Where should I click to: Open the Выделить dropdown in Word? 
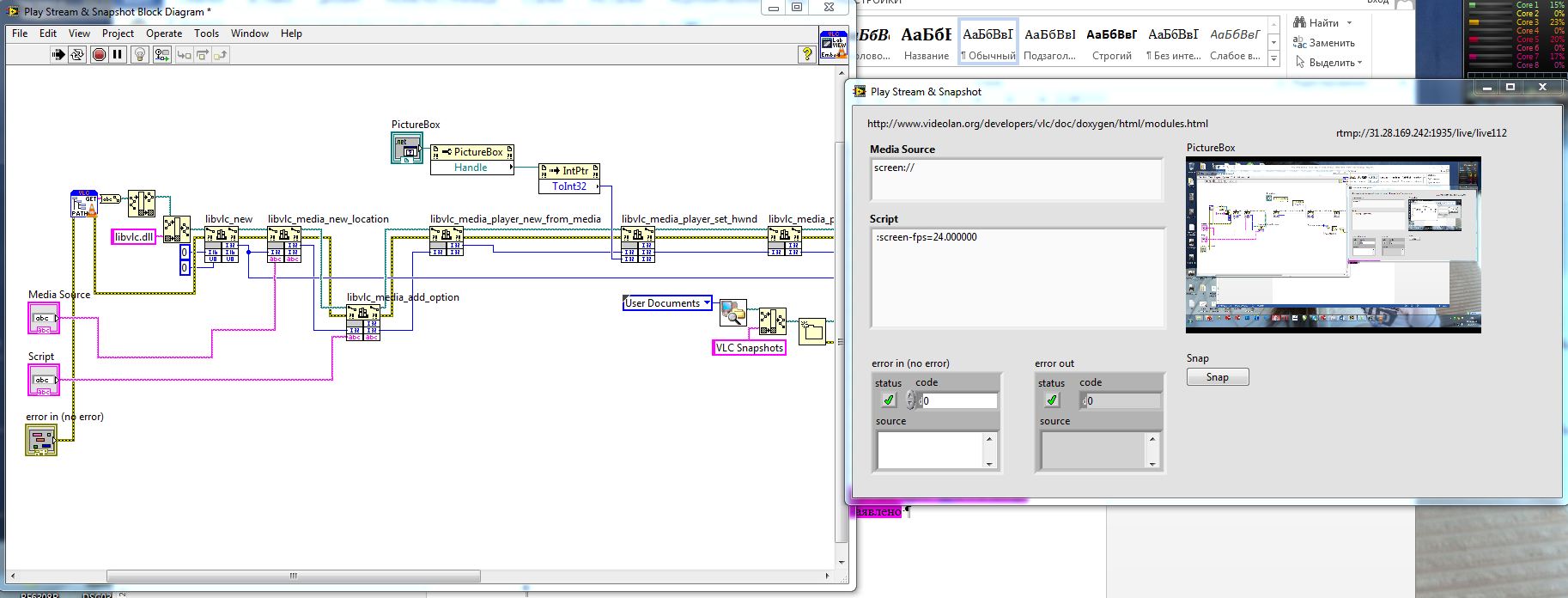click(1330, 63)
